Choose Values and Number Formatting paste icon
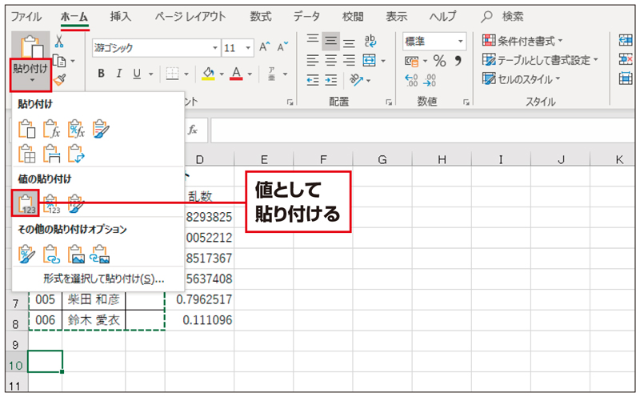 [x=51, y=204]
